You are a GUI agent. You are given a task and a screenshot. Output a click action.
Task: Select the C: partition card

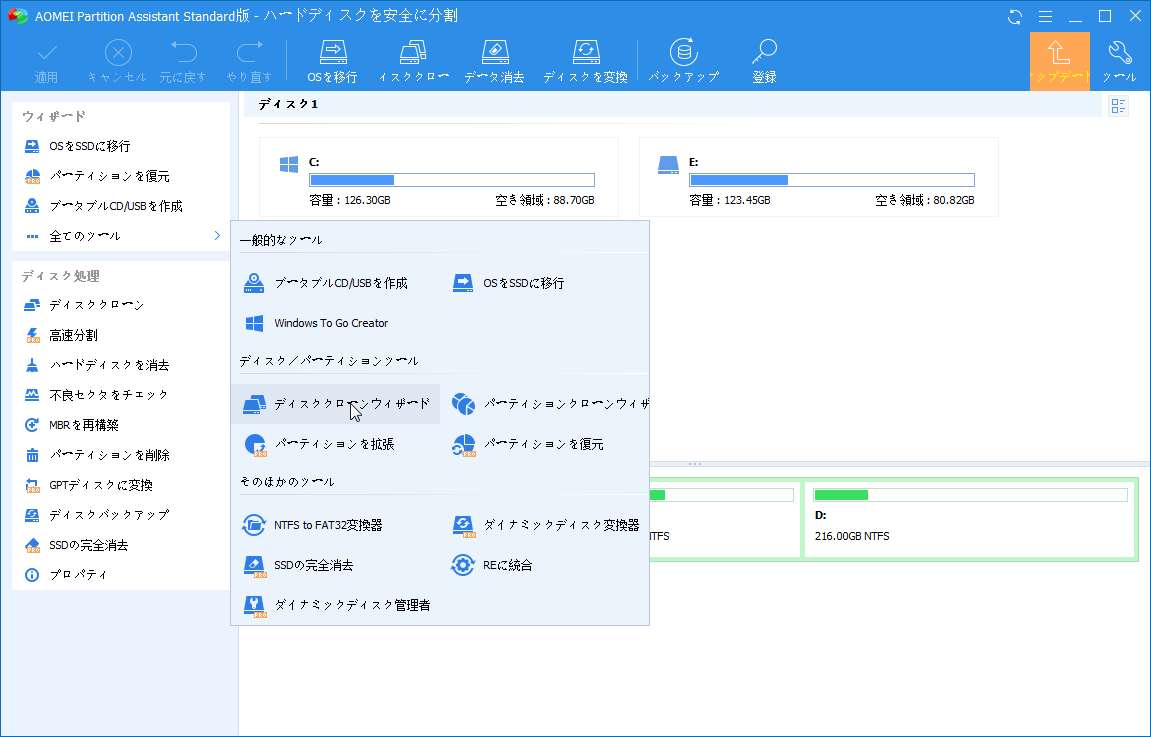click(439, 177)
